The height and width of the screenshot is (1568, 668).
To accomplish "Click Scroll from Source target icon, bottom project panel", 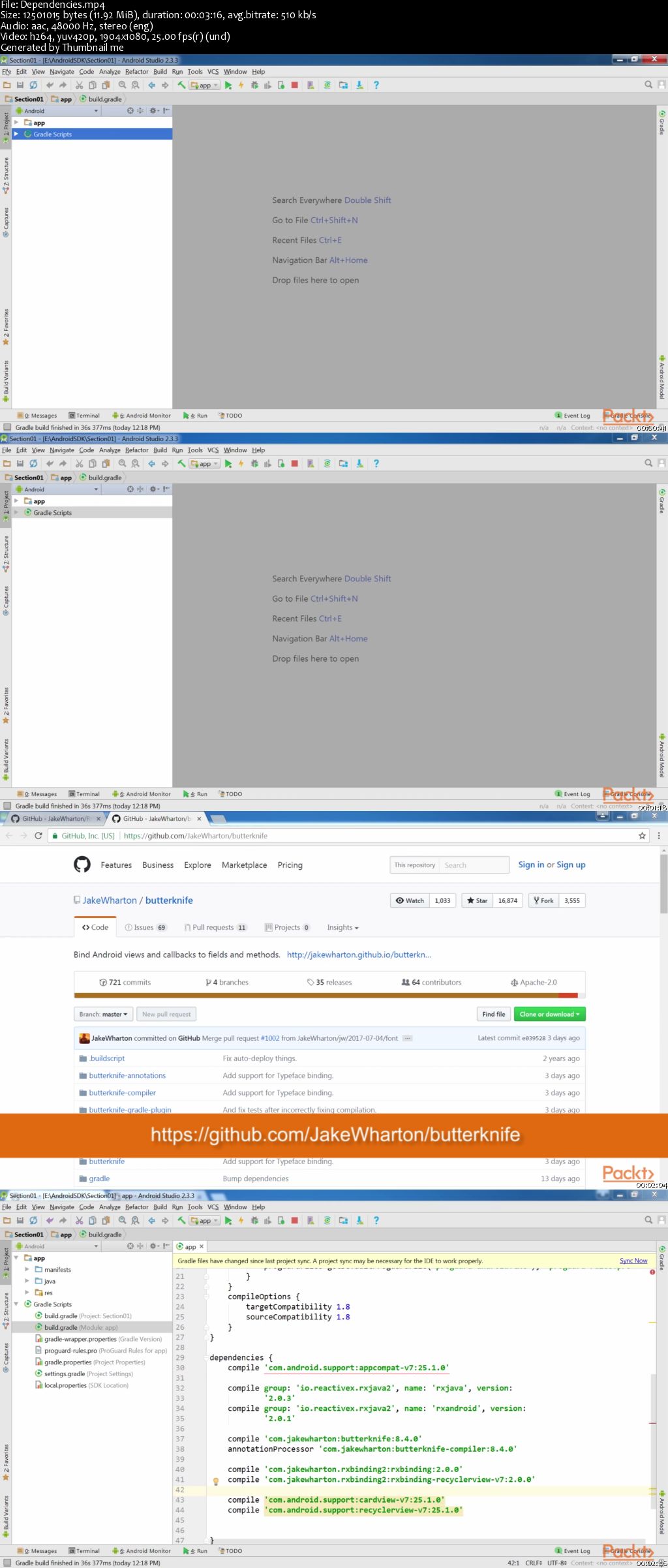I will pos(130,1246).
